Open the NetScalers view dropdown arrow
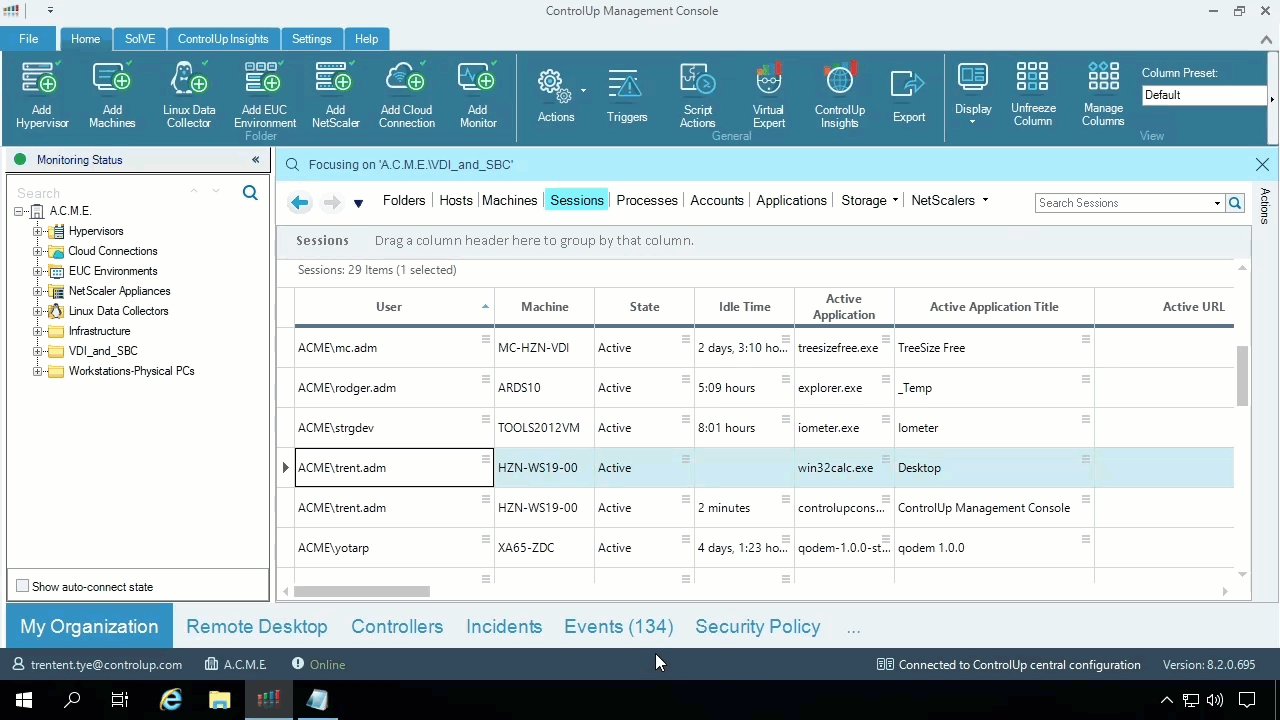The image size is (1280, 720). (985, 200)
